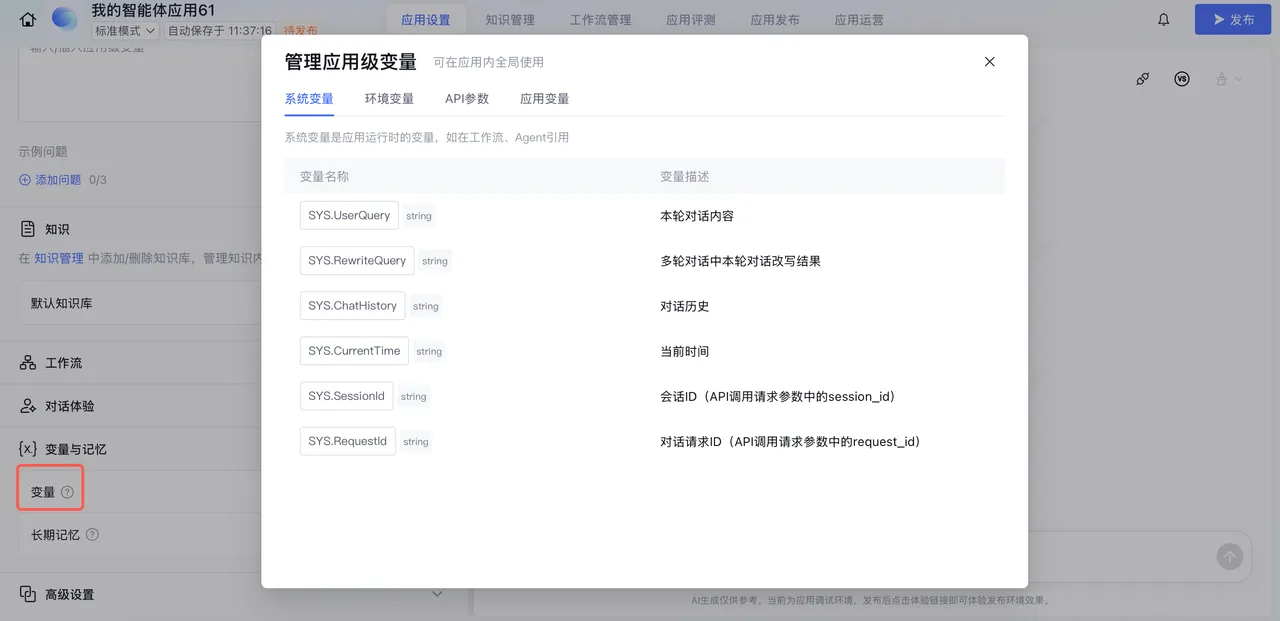This screenshot has width=1280, height=621.
Task: Open 应用发布 top tab
Action: [x=775, y=20]
